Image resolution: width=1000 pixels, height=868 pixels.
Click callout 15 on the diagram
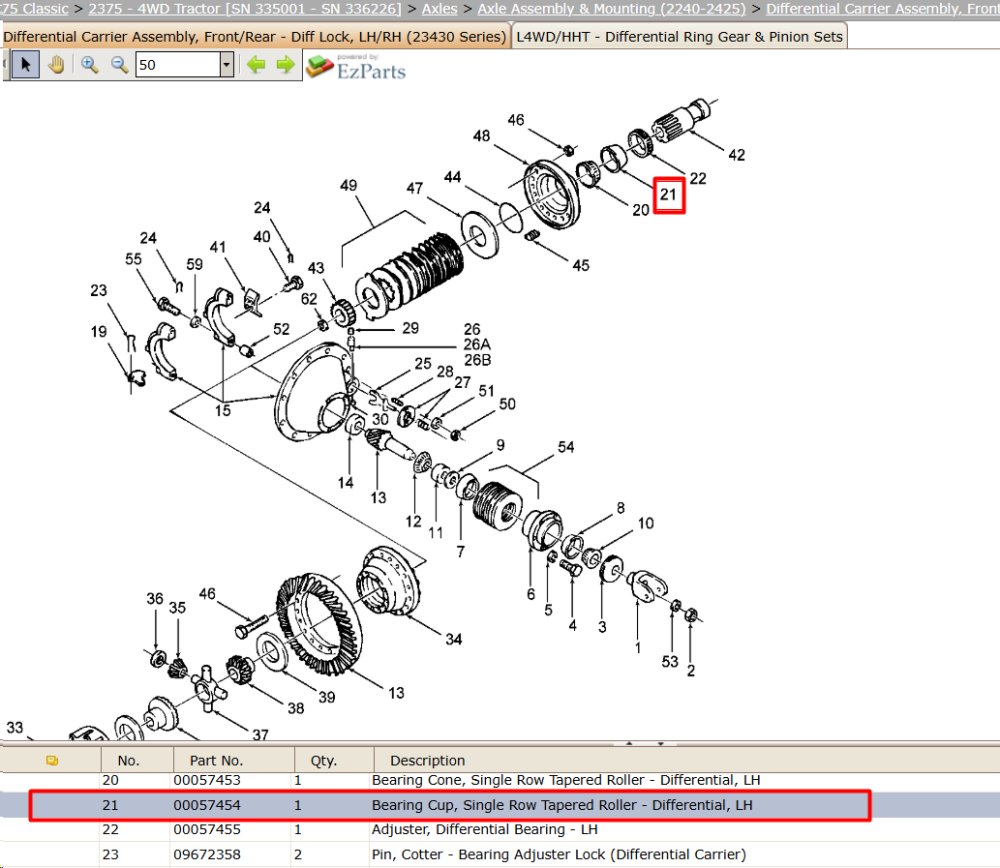(223, 411)
